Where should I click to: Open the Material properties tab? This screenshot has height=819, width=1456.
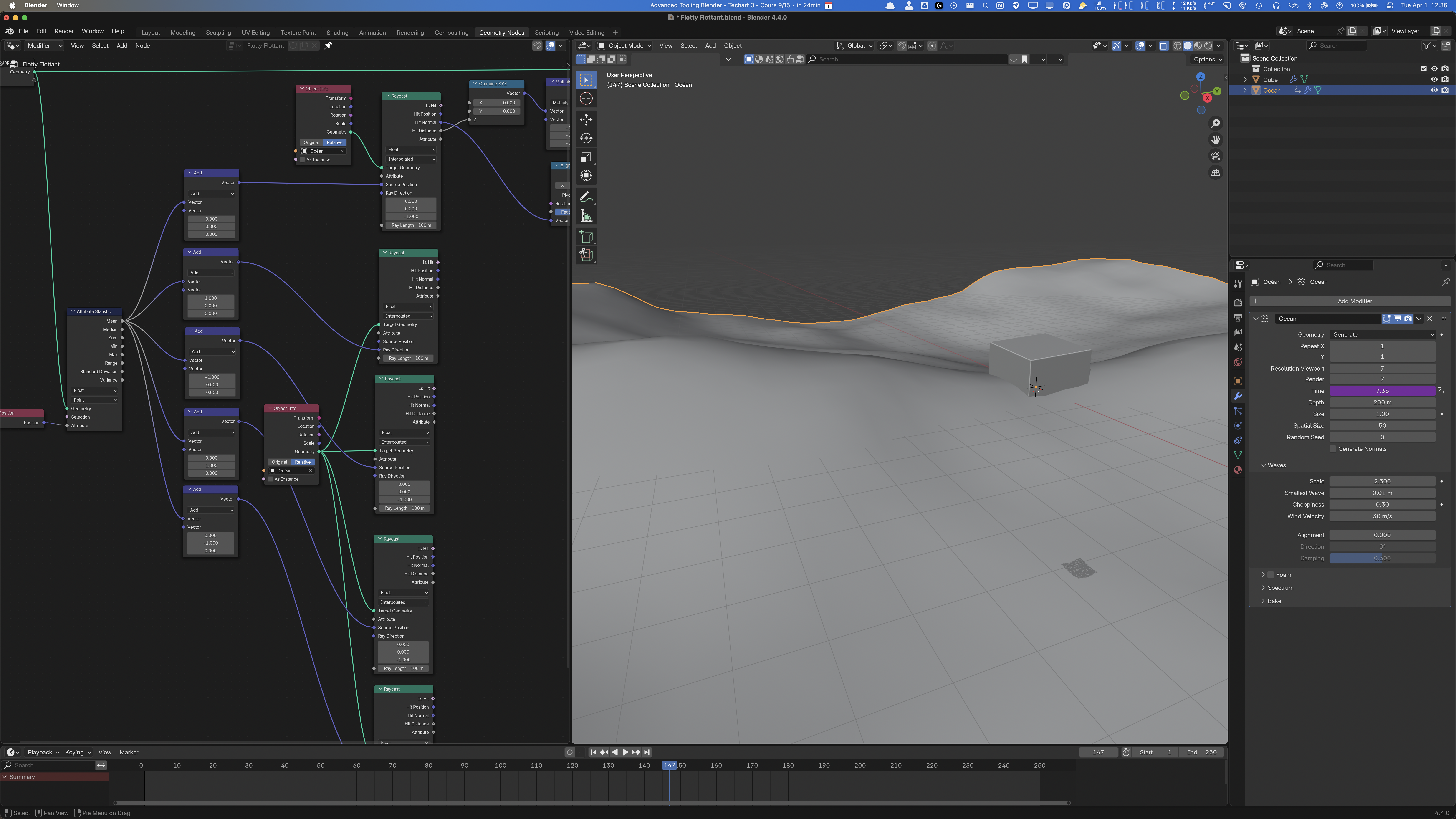(1238, 470)
